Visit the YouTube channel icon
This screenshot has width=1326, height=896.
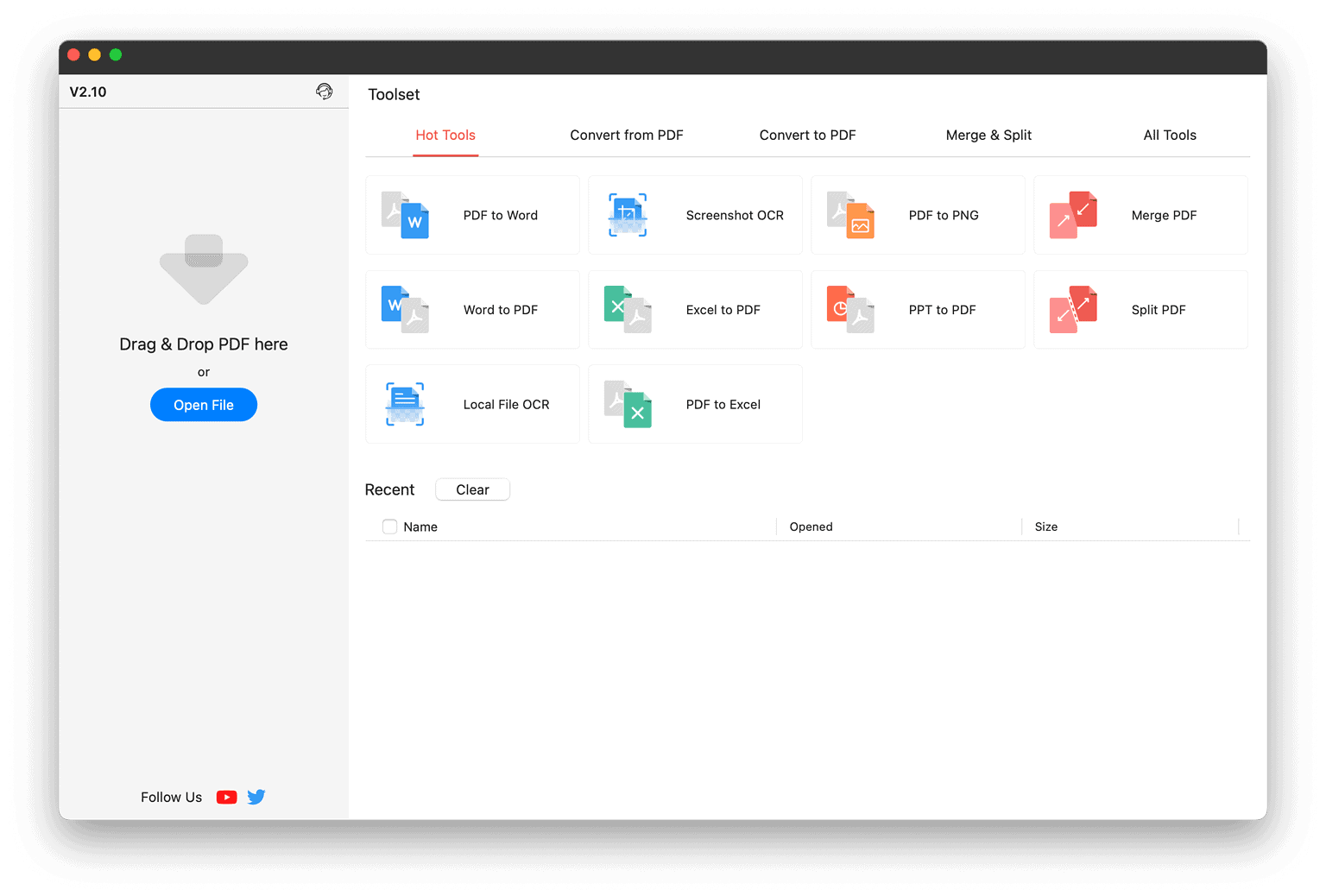[x=226, y=797]
